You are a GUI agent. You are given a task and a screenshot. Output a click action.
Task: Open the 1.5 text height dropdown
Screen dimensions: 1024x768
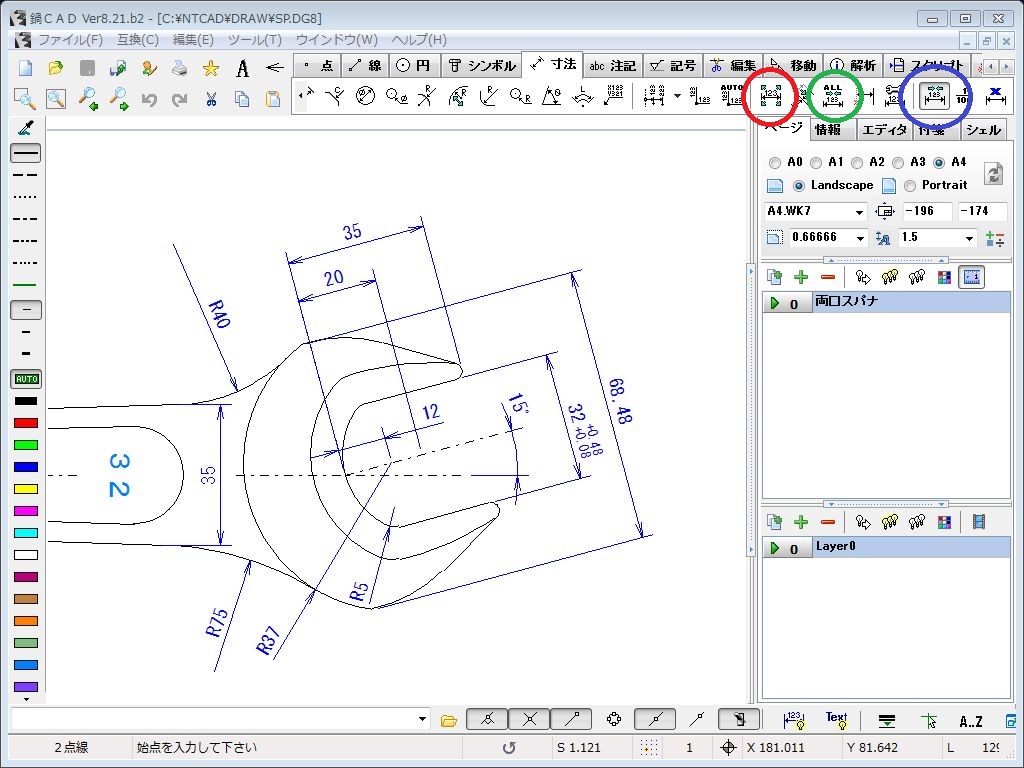click(969, 238)
